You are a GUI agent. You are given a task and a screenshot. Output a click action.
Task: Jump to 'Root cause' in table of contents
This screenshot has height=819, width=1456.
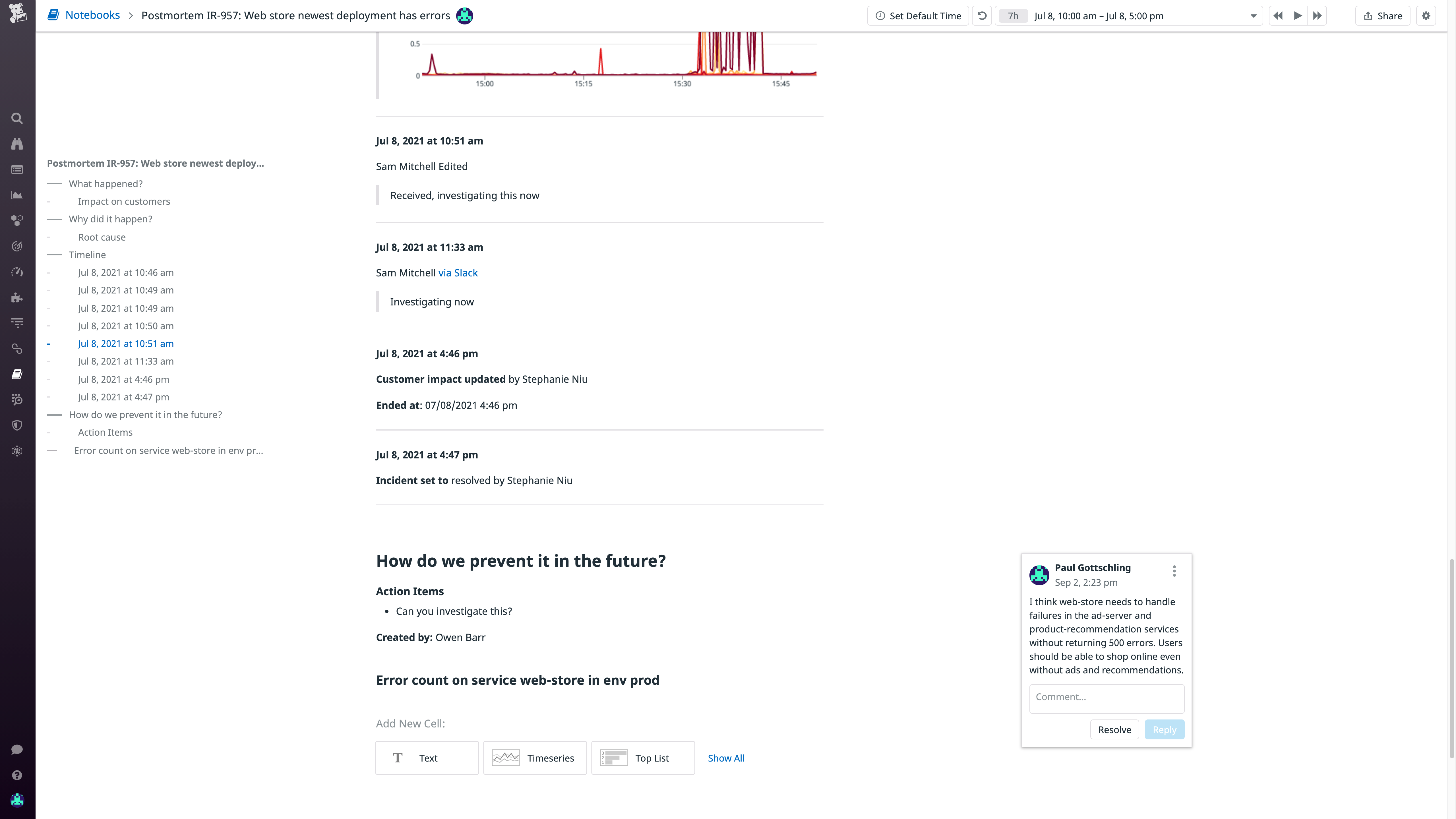click(x=102, y=237)
